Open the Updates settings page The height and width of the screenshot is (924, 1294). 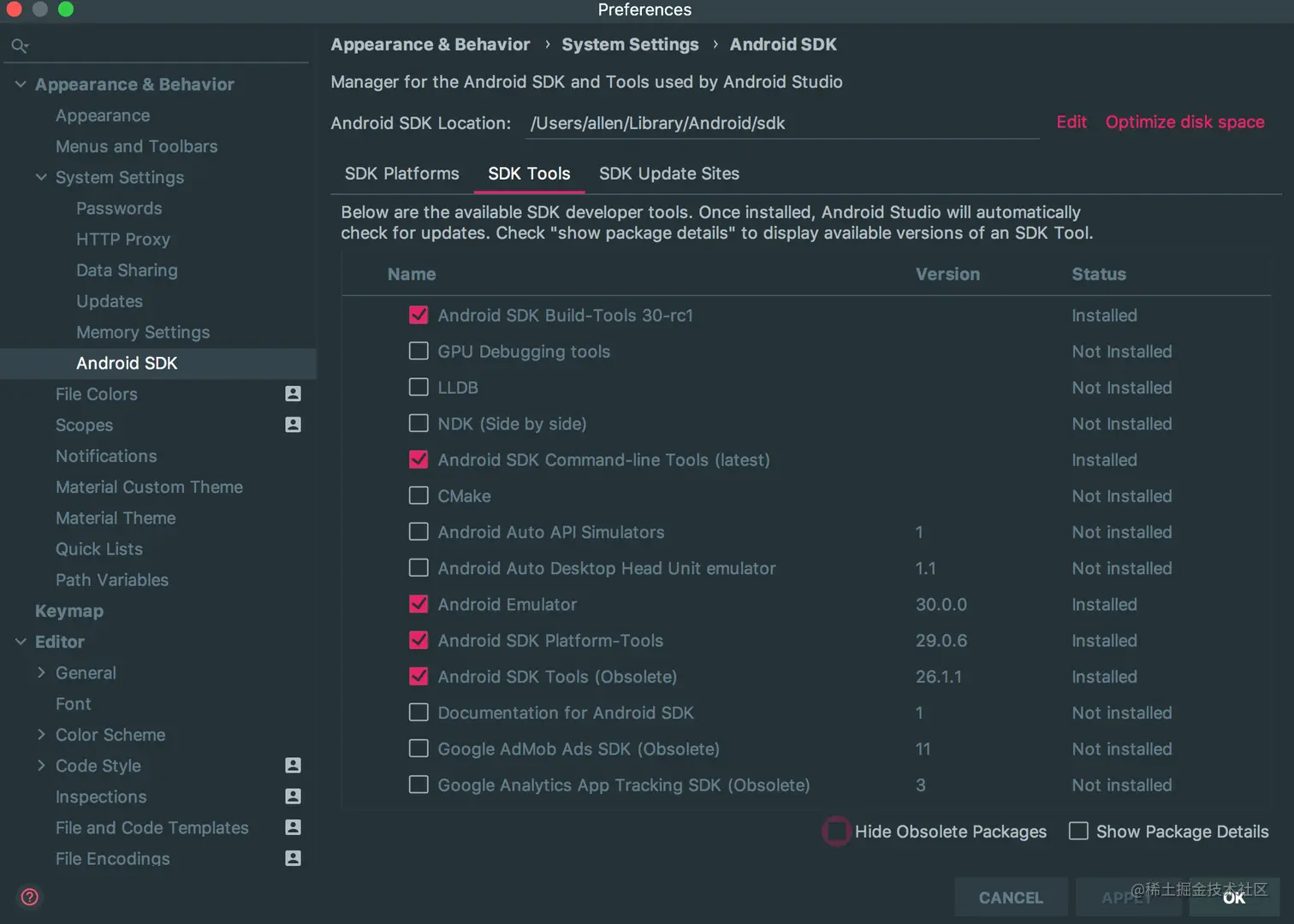coord(110,301)
